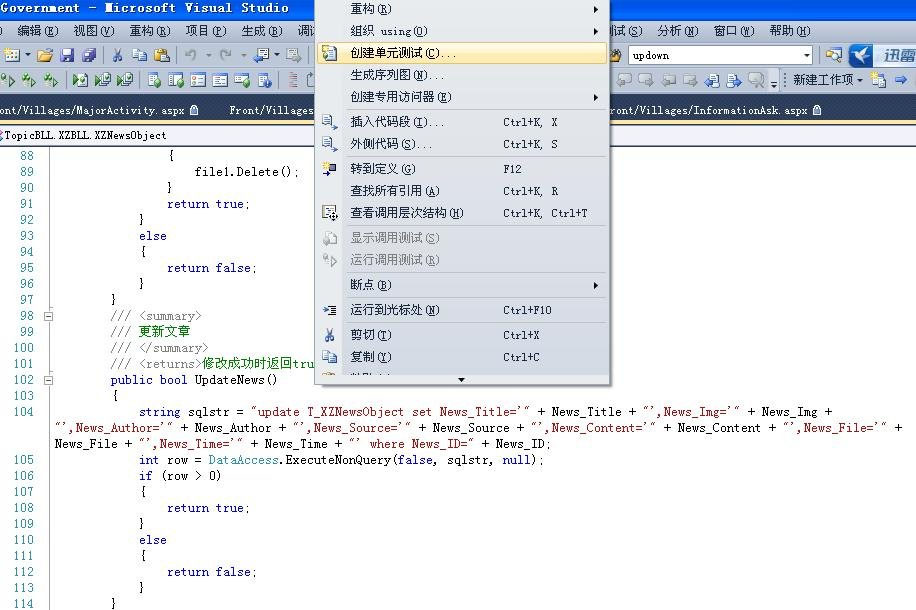Choose 外侧代码(S)... menu entry
The image size is (916, 610).
click(462, 144)
